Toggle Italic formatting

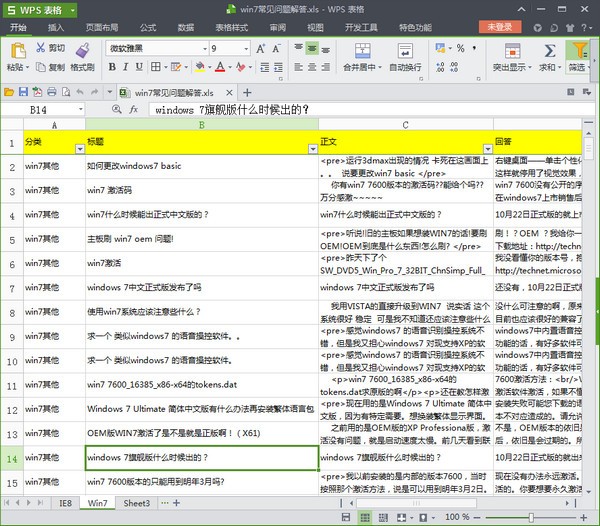(126, 67)
